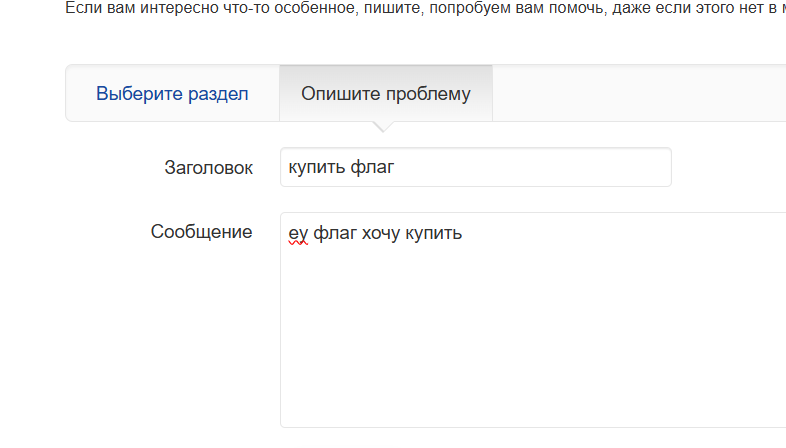
Task: Click the word купить in the message text
Action: 435,234
